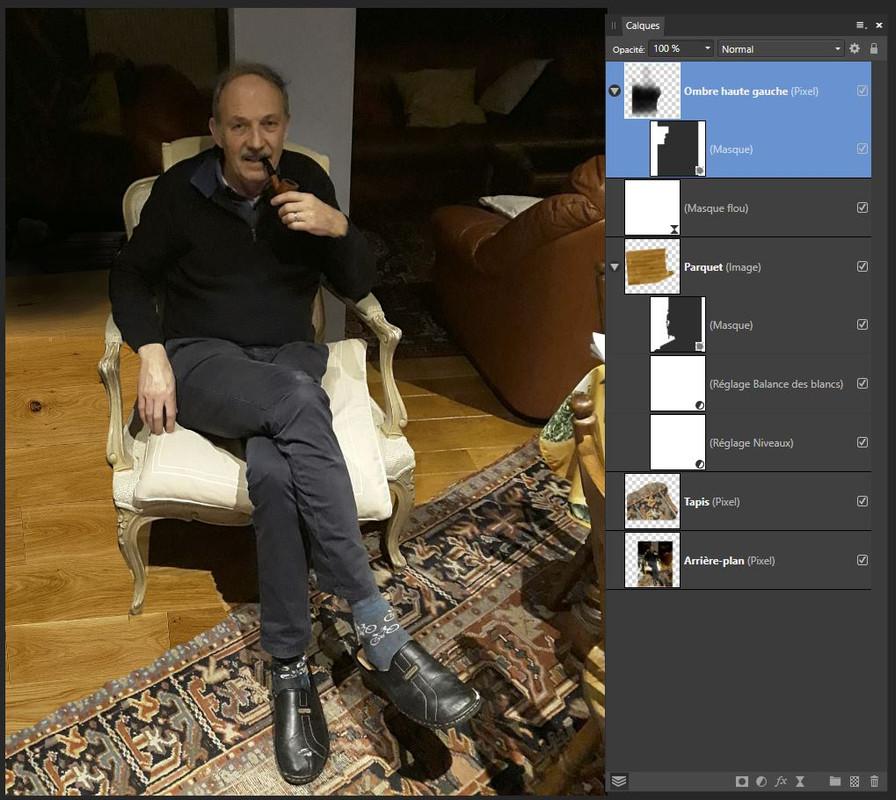
Task: Click the Add Mask Layer icon
Action: click(x=742, y=781)
